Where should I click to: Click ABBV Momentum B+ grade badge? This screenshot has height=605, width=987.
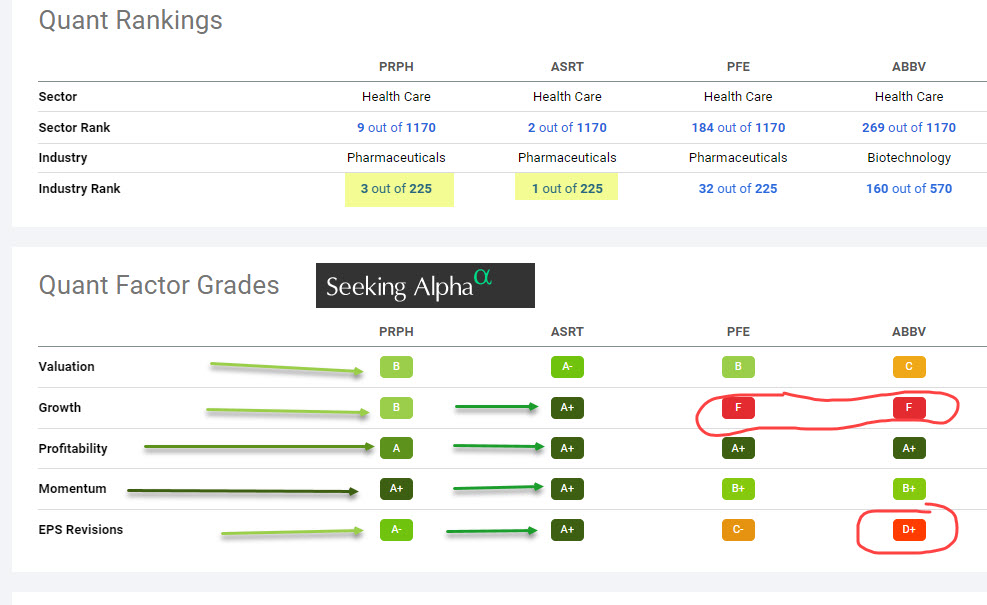(909, 489)
